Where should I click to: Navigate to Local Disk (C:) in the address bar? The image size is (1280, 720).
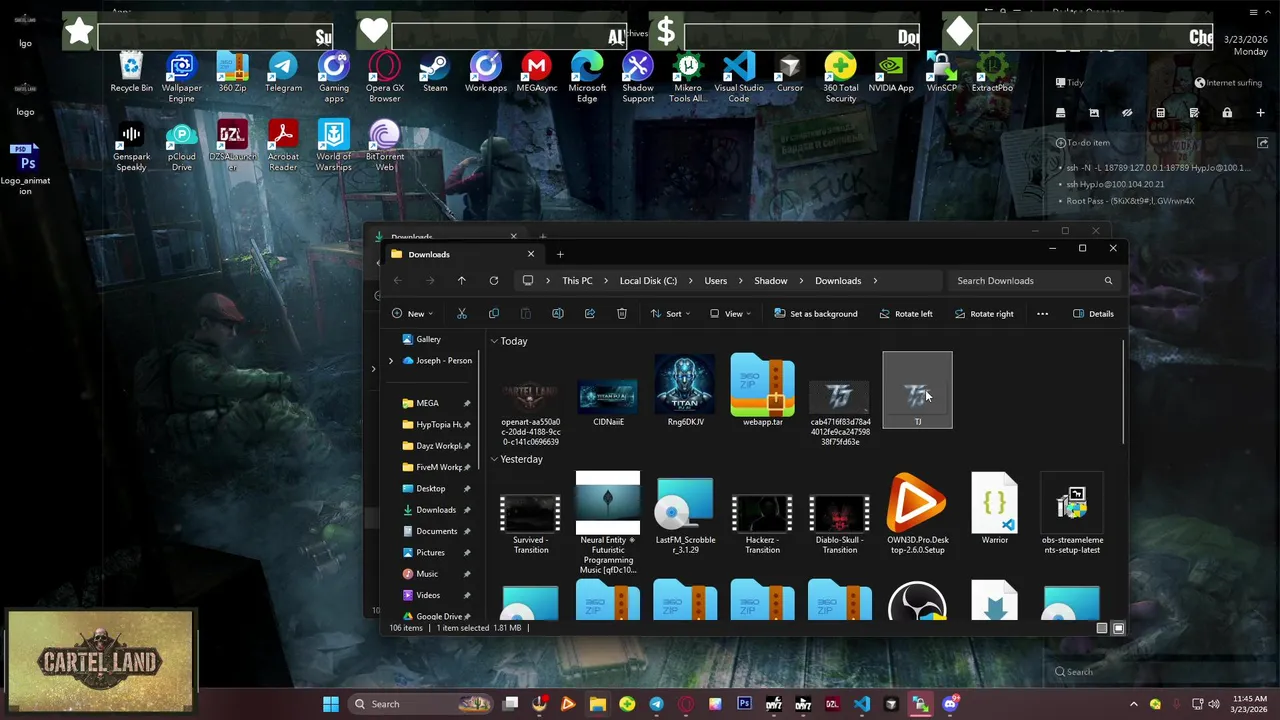tap(648, 281)
